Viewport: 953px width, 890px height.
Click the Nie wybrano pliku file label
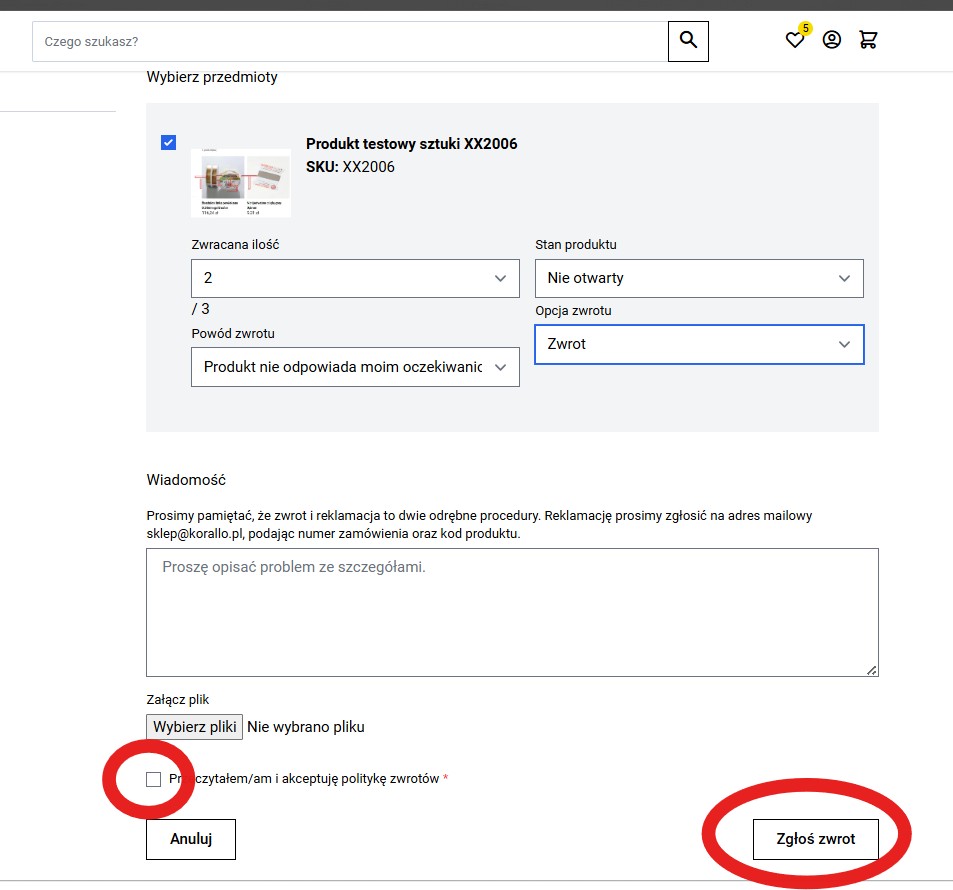point(305,727)
